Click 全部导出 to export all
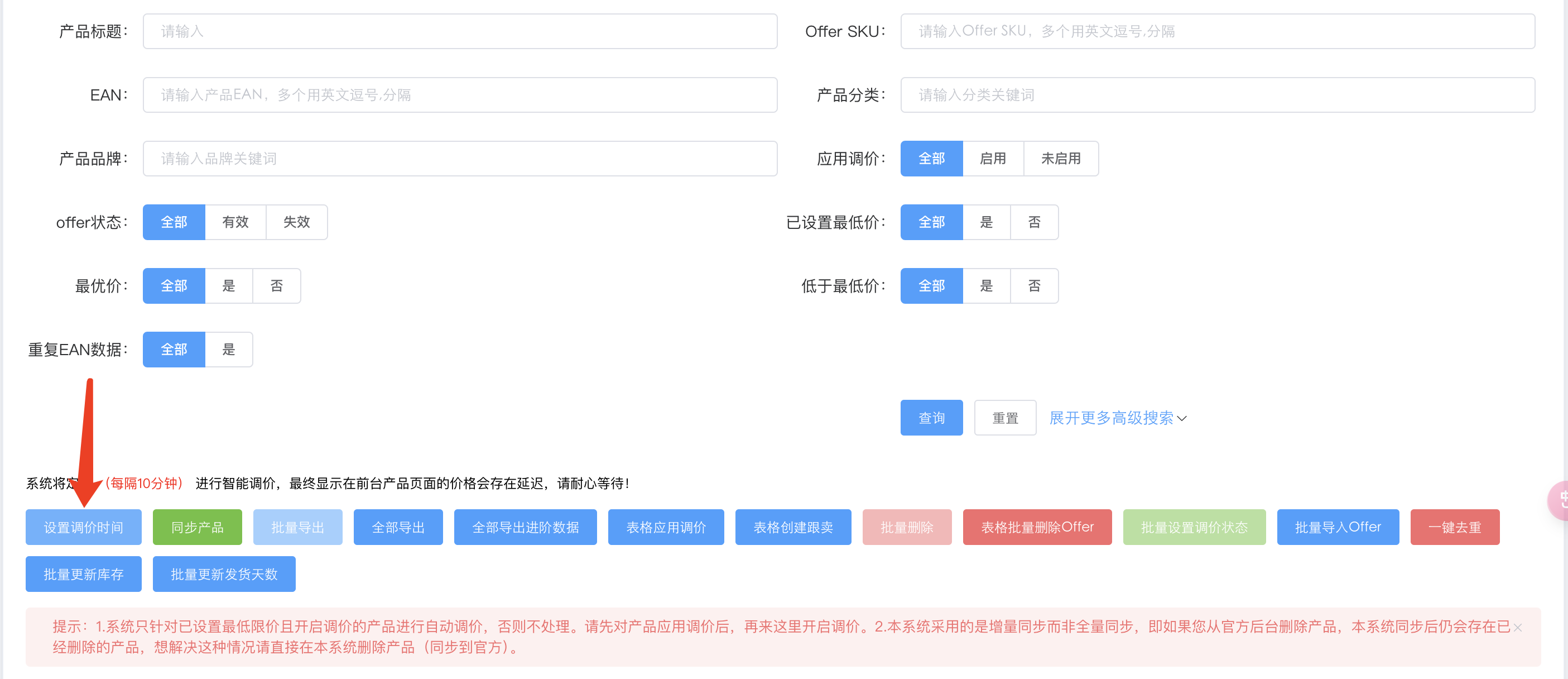Screen dimensions: 1568x679 click(397, 527)
